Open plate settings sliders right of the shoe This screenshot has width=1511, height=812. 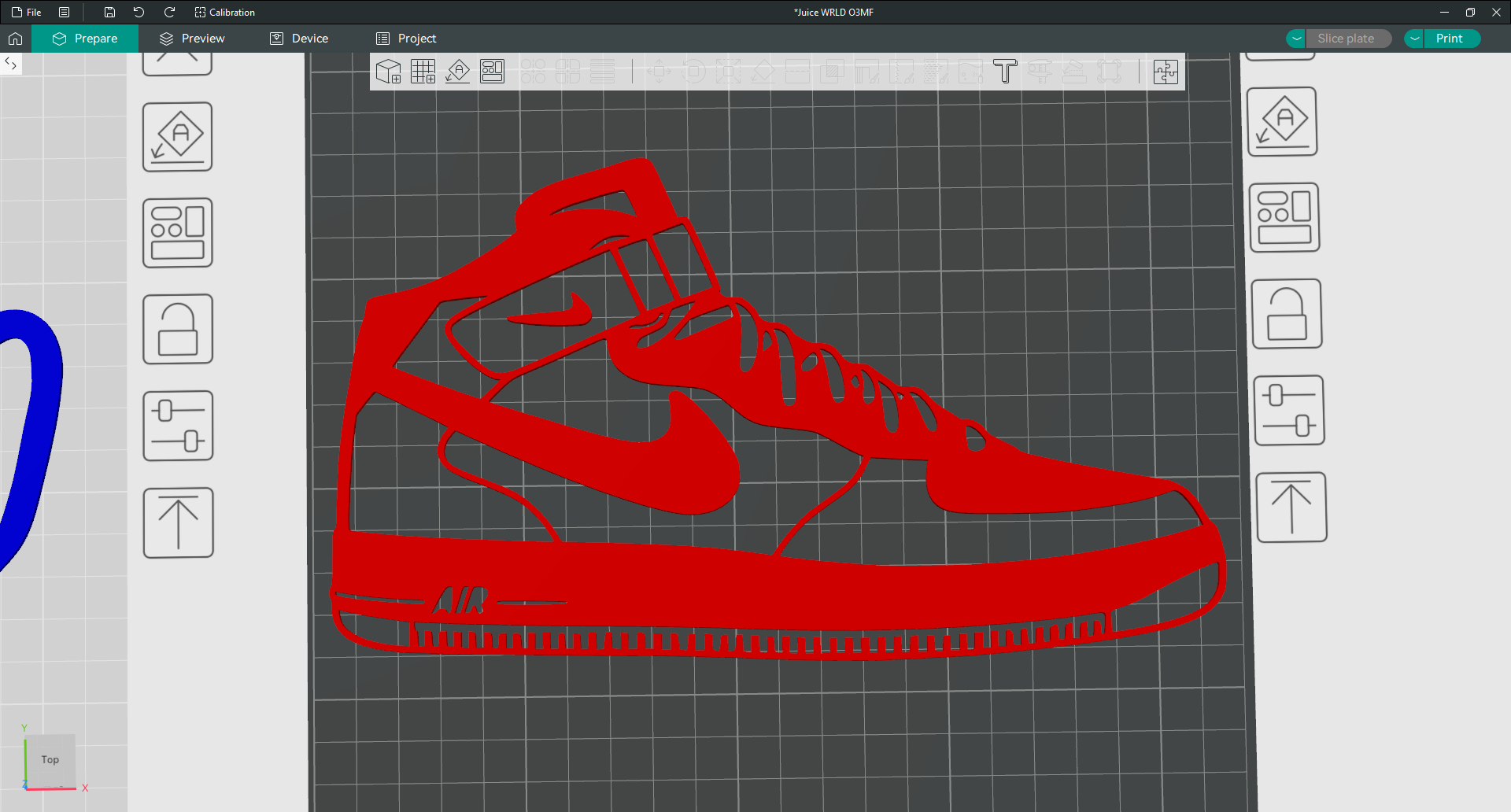pos(1289,411)
